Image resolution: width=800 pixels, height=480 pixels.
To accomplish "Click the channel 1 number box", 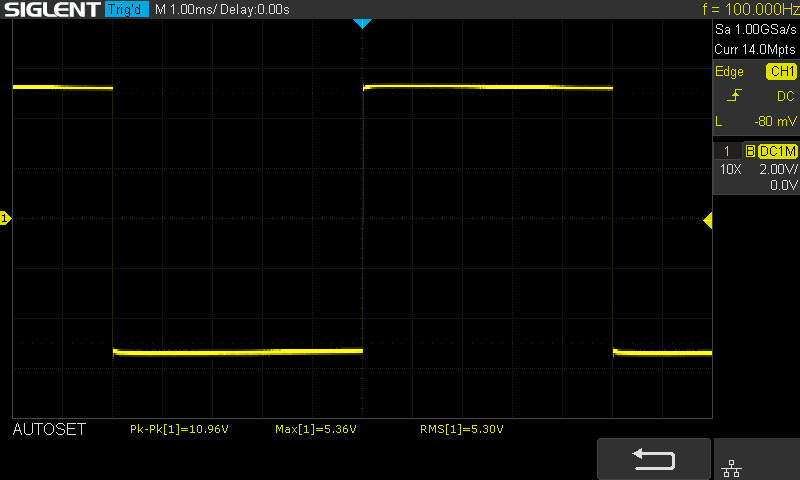I will click(727, 151).
